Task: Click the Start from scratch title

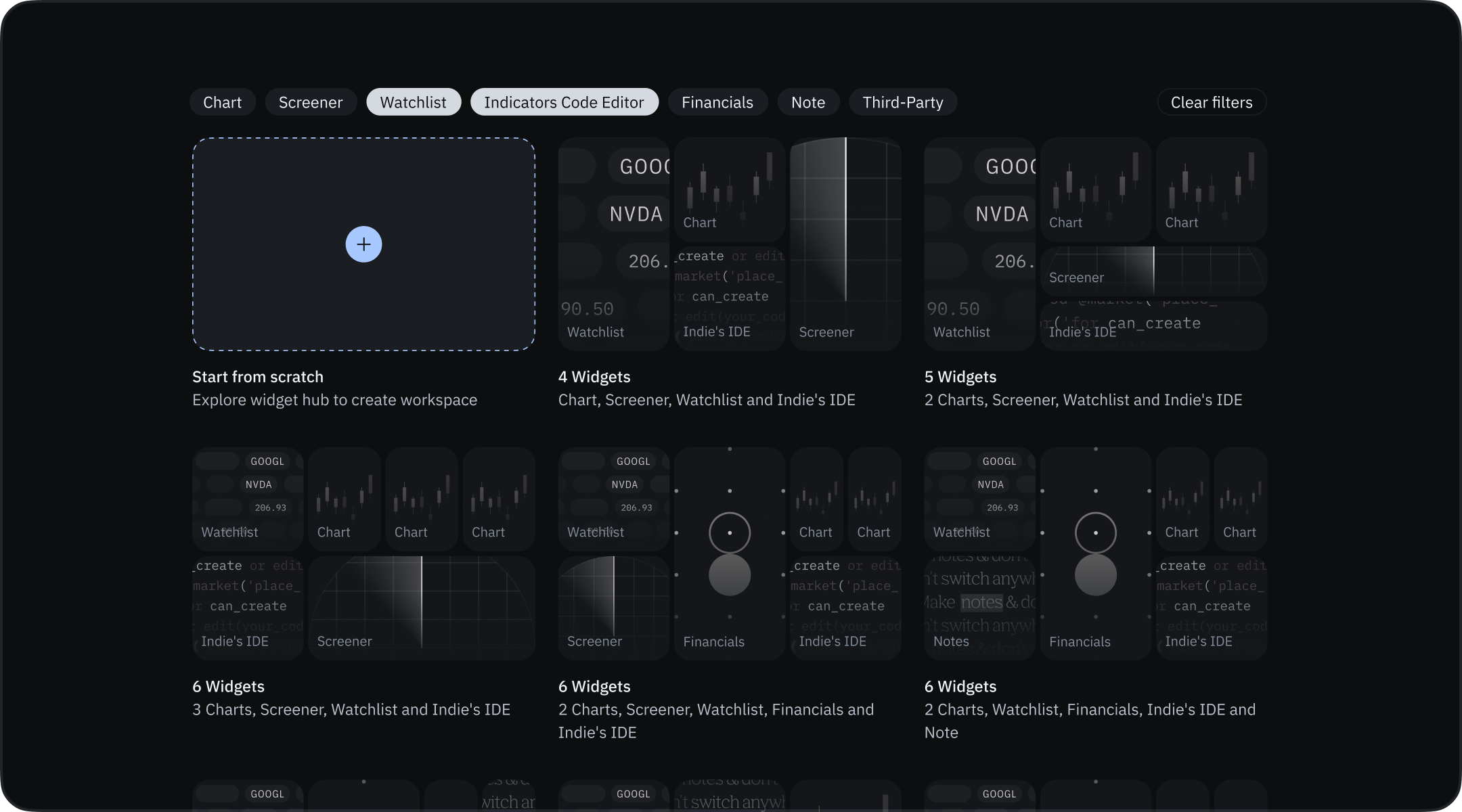Action: pos(258,377)
